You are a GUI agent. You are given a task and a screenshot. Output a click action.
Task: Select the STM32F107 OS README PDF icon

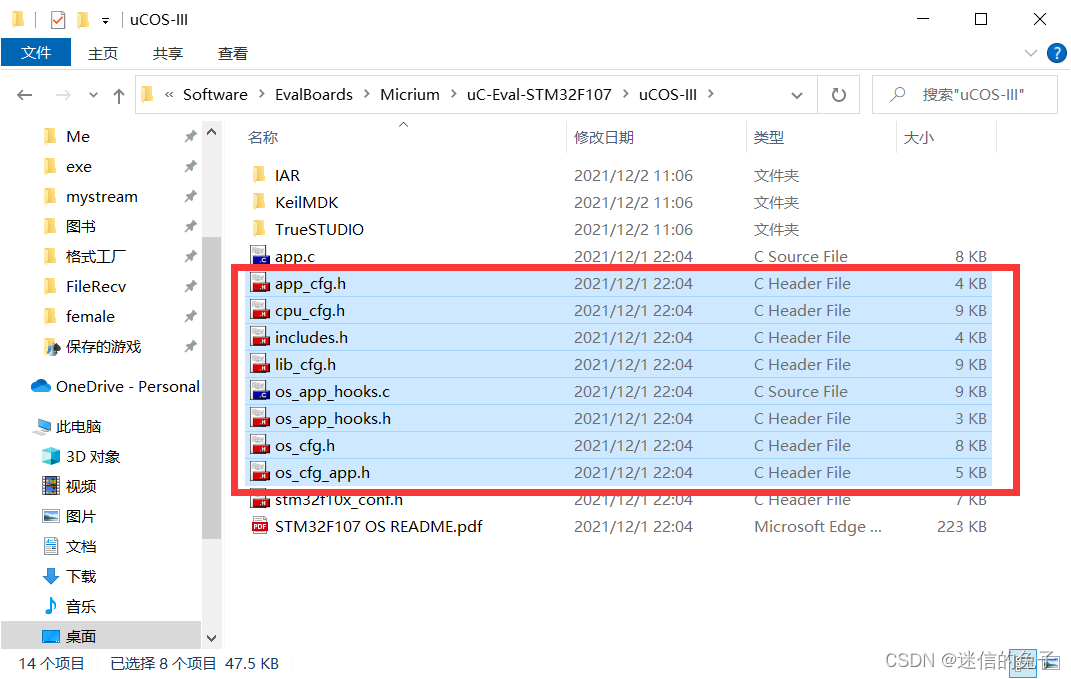[x=260, y=527]
